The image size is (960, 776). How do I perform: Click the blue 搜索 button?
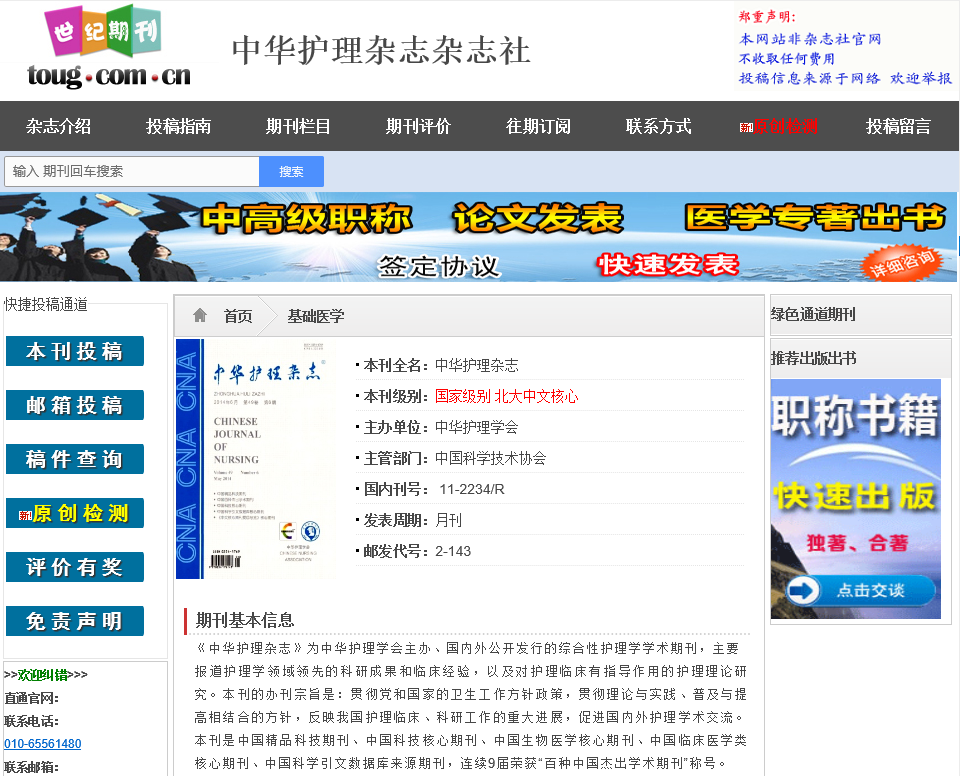(x=291, y=171)
